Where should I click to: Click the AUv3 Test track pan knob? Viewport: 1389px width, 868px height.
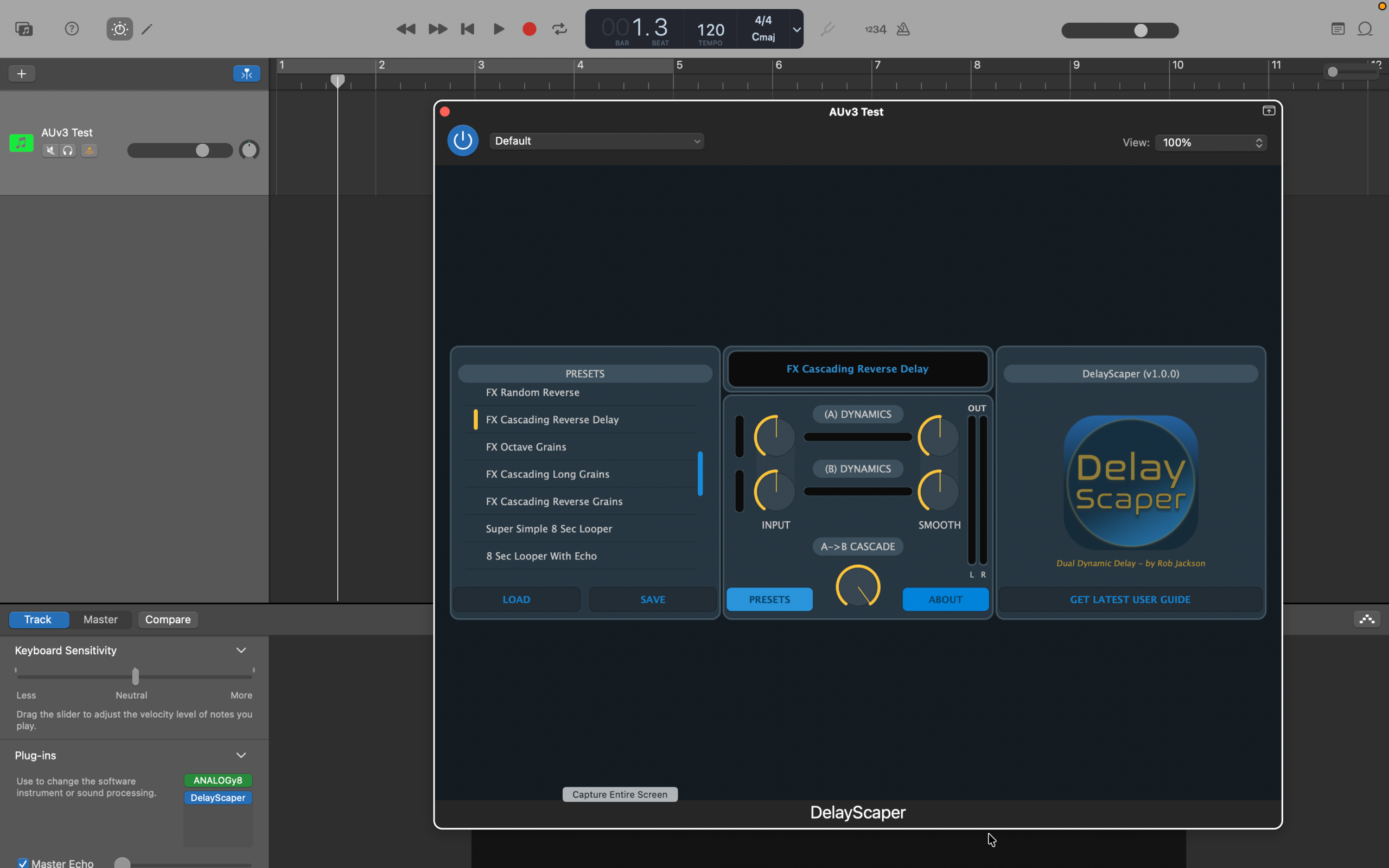click(249, 150)
